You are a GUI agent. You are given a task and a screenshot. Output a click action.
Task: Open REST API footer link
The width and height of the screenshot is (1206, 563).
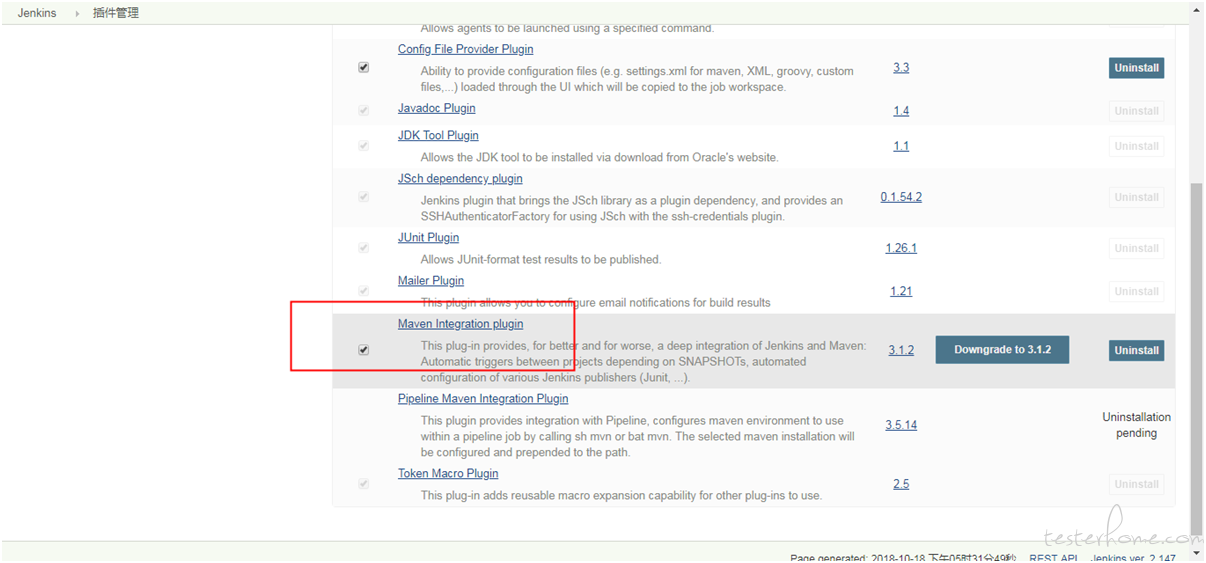[x=1053, y=558]
